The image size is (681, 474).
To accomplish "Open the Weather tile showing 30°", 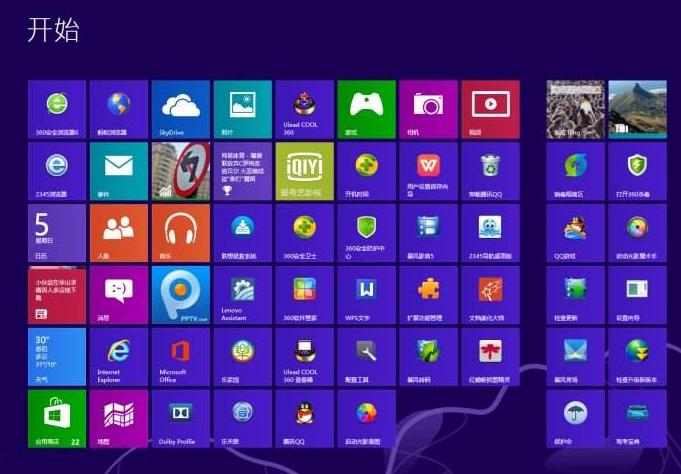I will pos(57,357).
